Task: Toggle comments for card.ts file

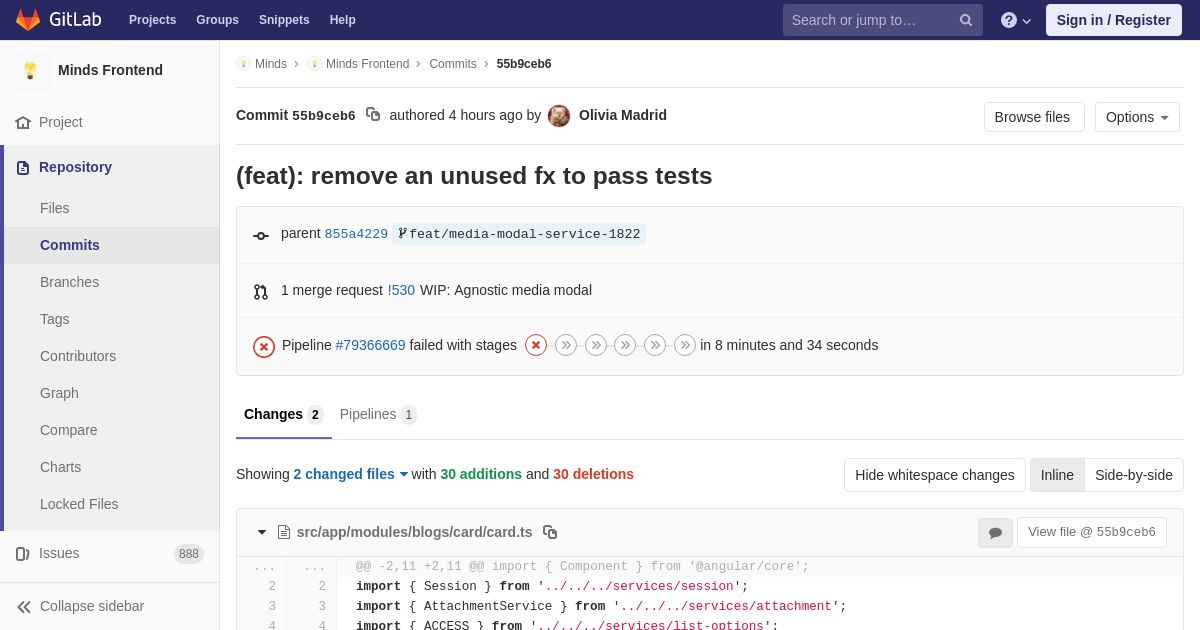Action: pyautogui.click(x=995, y=533)
